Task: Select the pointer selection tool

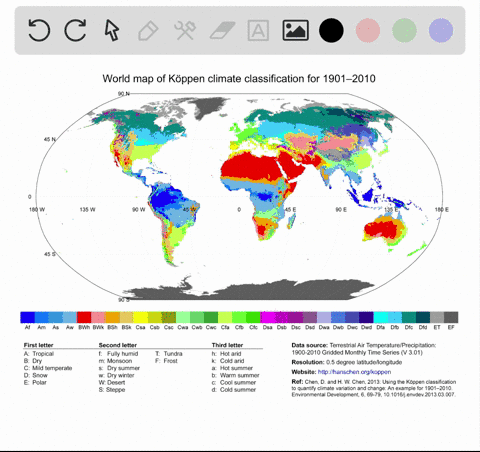Action: pyautogui.click(x=112, y=30)
